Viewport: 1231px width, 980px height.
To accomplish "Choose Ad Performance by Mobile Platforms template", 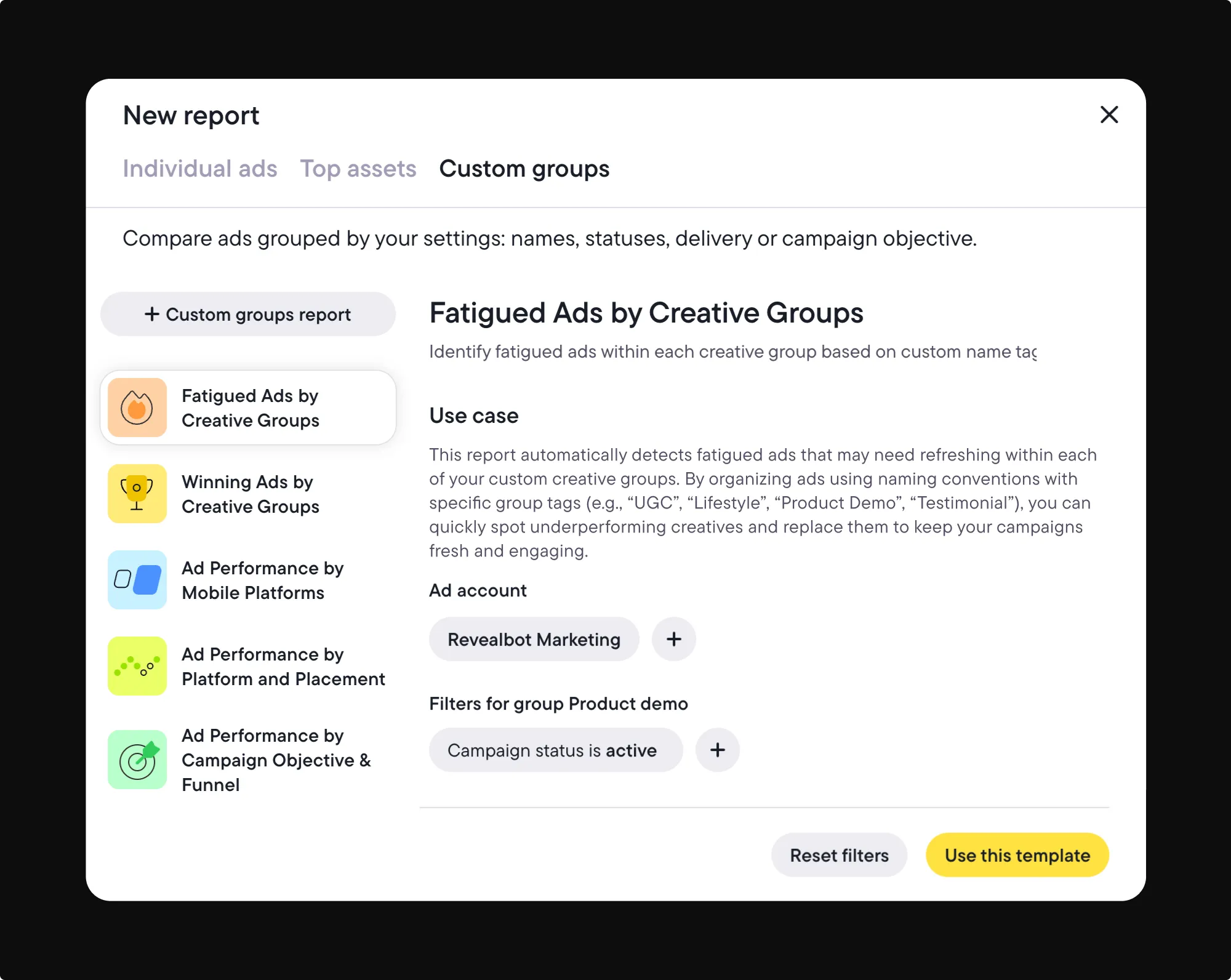I will click(x=262, y=580).
